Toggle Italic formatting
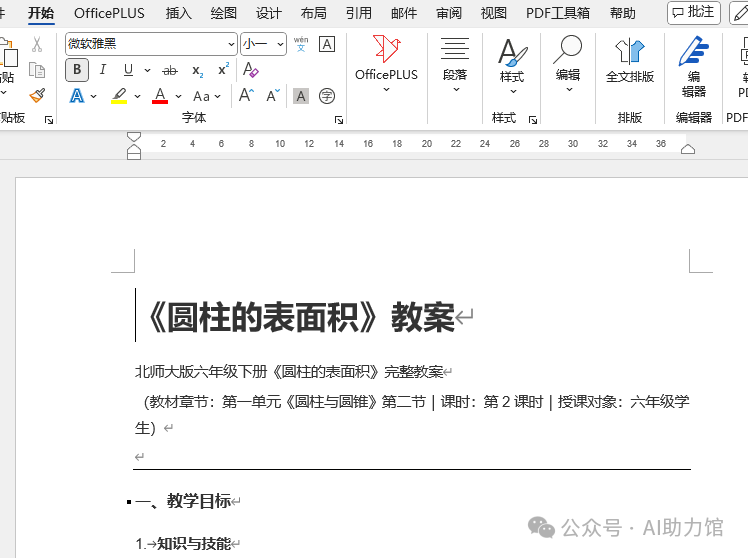748x558 pixels. pyautogui.click(x=103, y=70)
